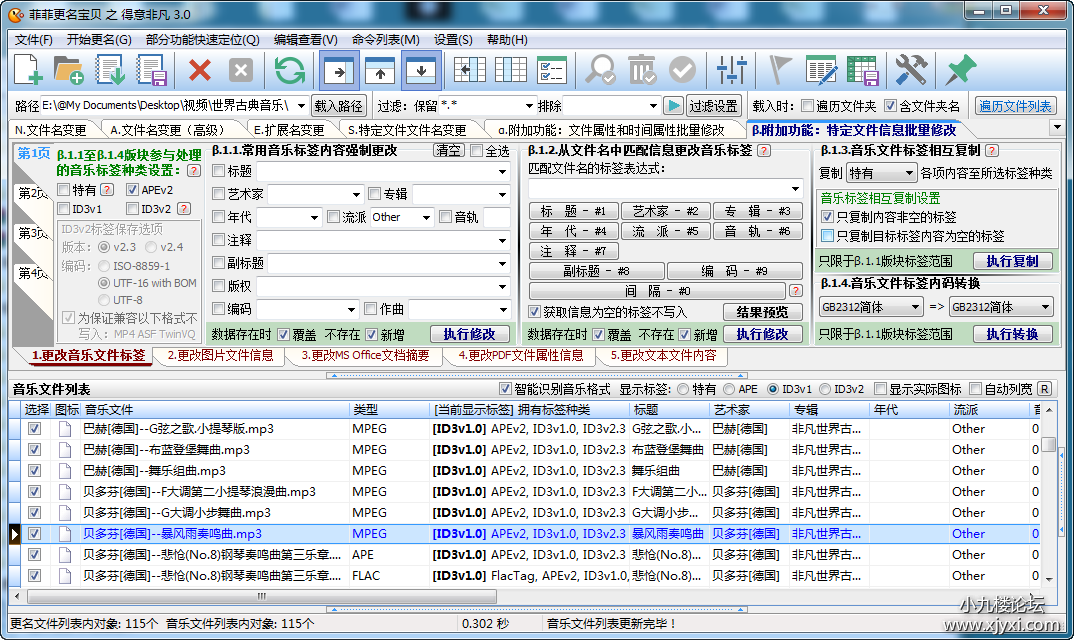Click the red X delete icon in toolbar
1074x640 pixels.
(200, 70)
